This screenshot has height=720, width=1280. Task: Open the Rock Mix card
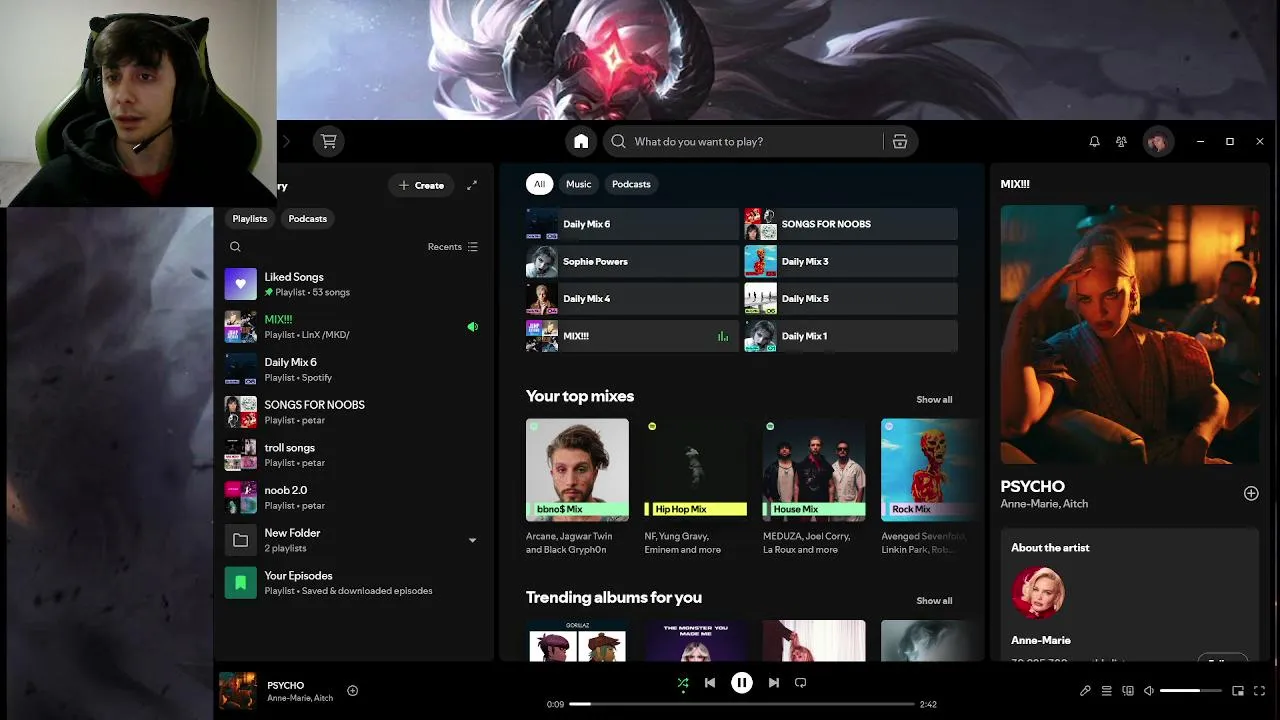930,487
